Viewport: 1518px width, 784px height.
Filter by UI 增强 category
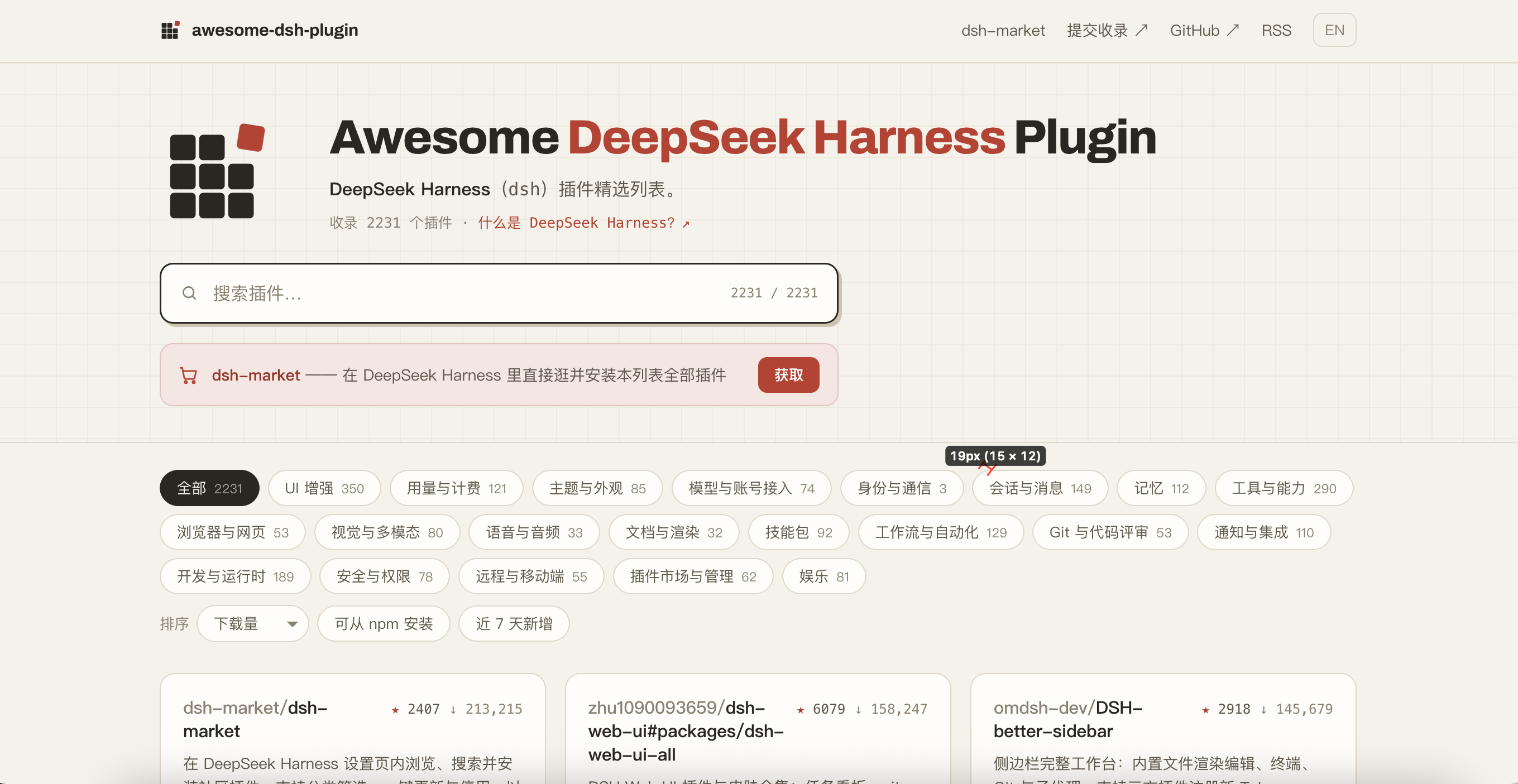[324, 488]
